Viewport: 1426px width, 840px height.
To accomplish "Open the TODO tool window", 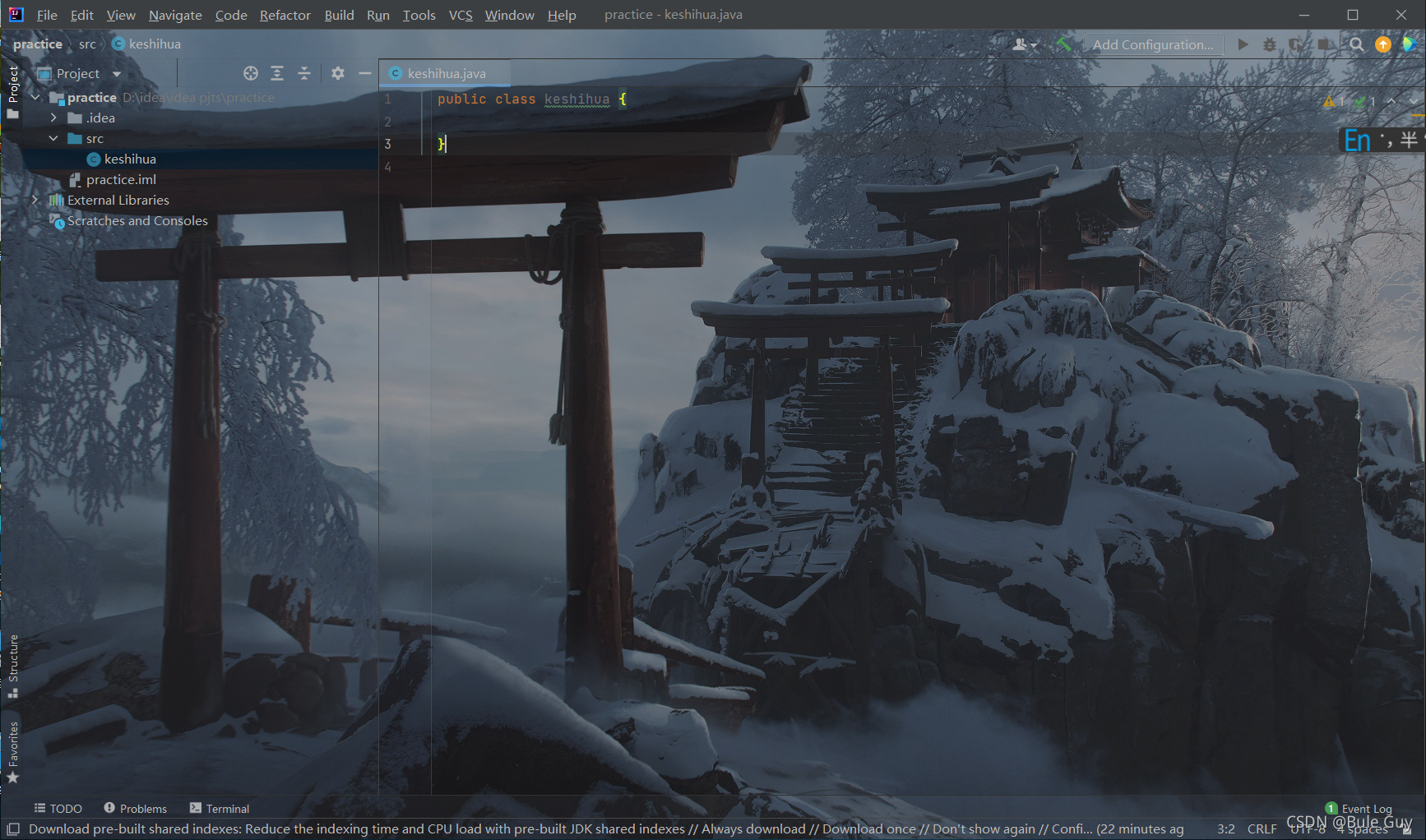I will pyautogui.click(x=58, y=809).
